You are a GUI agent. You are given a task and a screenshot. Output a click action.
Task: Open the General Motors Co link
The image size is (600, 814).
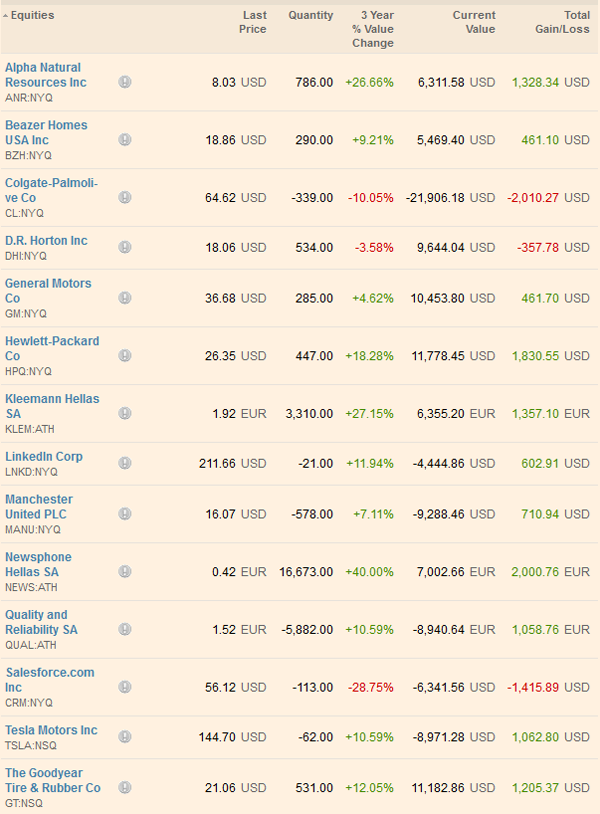[48, 291]
